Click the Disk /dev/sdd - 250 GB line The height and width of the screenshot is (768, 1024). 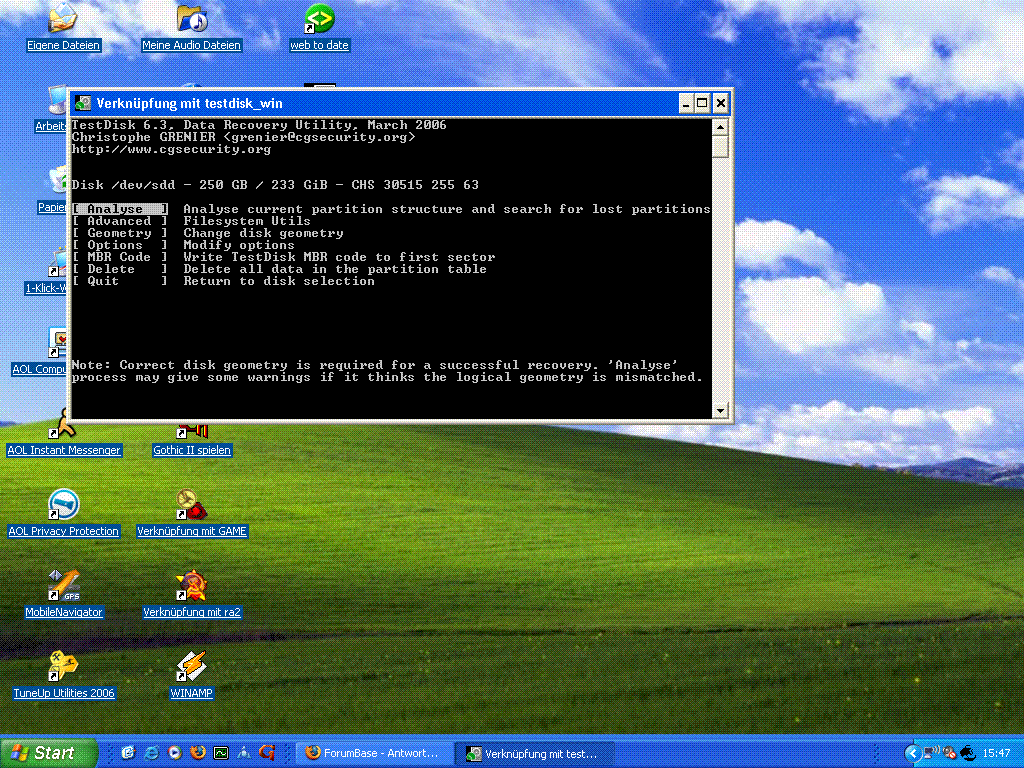click(x=275, y=185)
